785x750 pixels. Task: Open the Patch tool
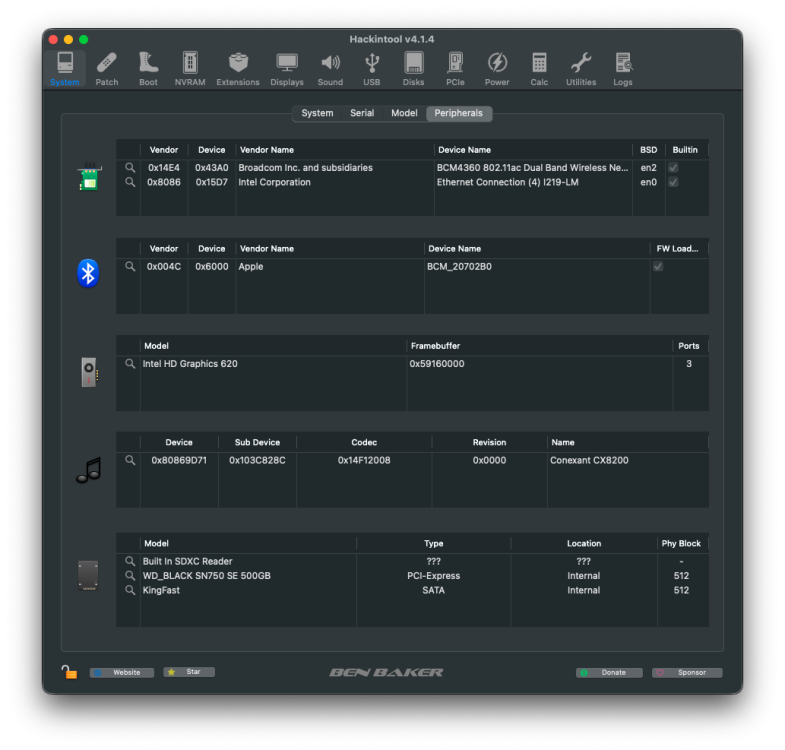pos(107,69)
